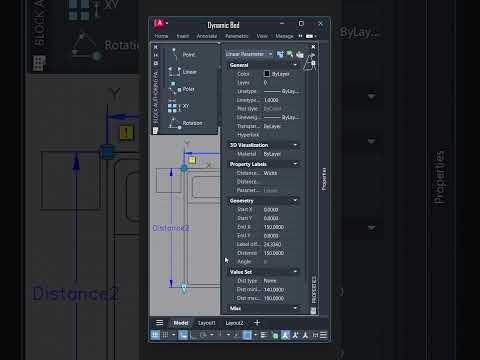This screenshot has width=480, height=360.
Task: Switch to the Layout1 tab
Action: [207, 323]
